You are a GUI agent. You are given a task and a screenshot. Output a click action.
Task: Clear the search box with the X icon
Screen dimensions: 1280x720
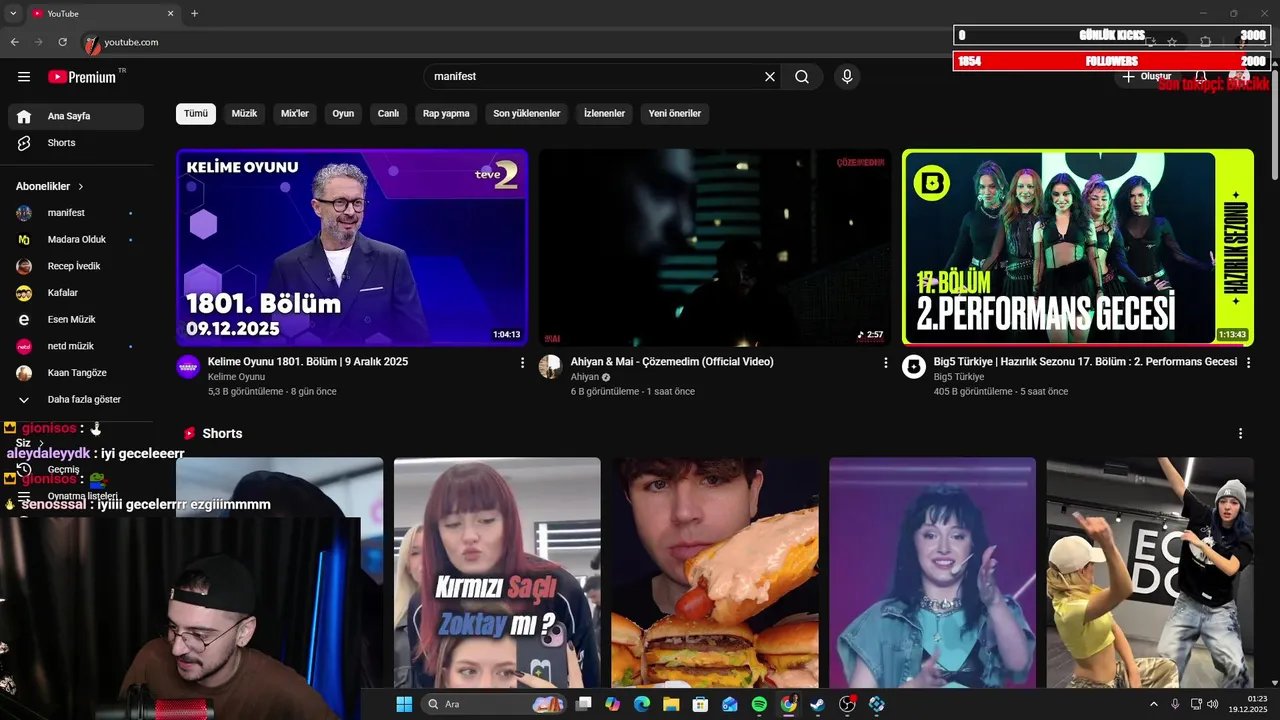(770, 77)
